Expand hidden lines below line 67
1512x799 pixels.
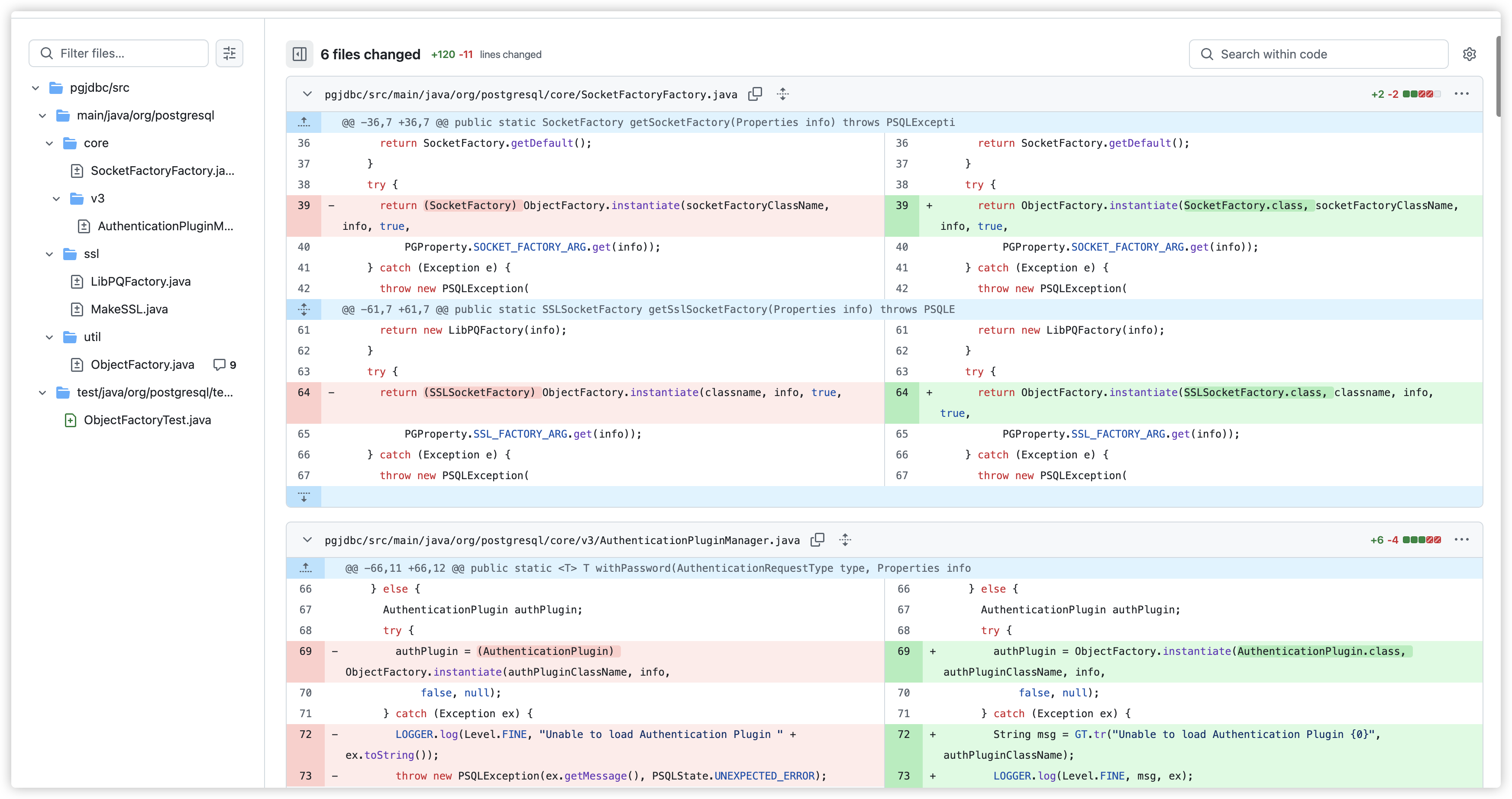tap(304, 497)
